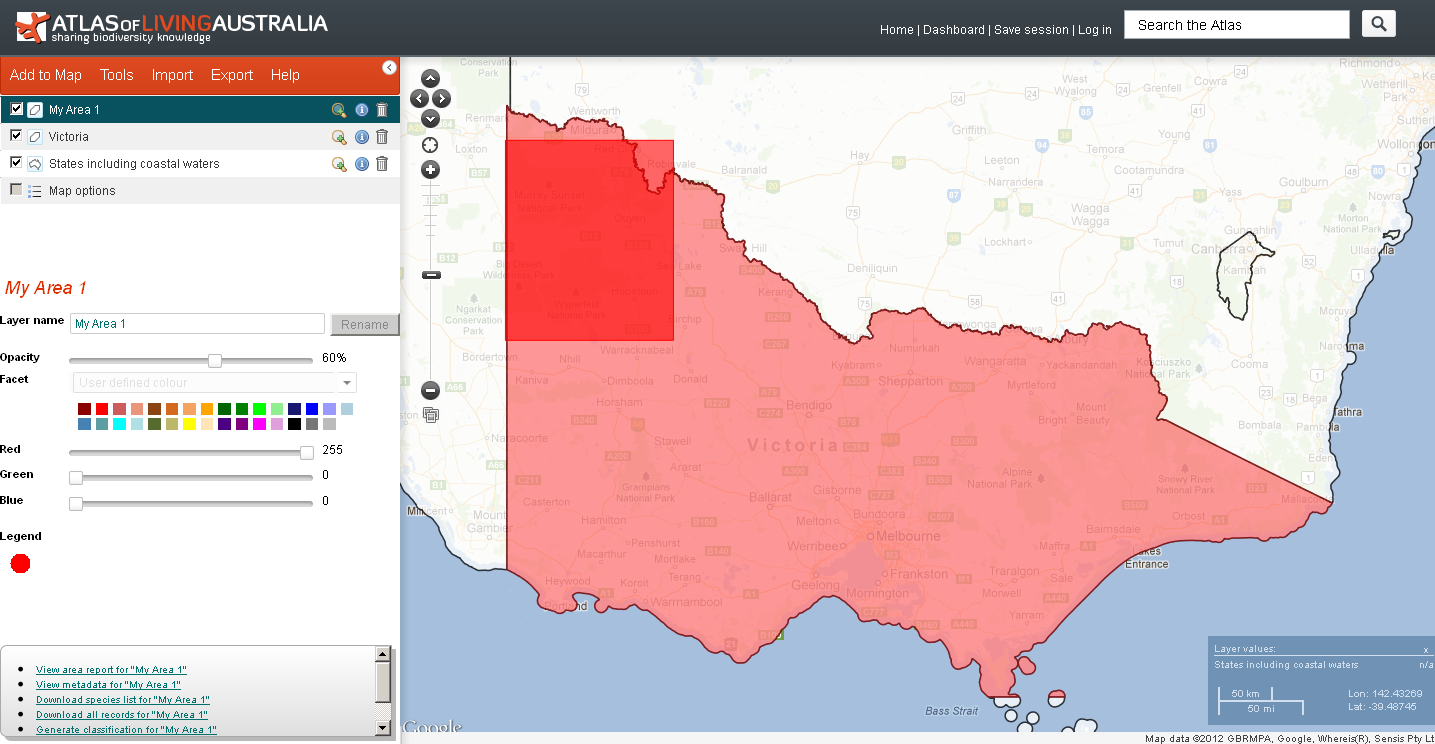Screen dimensions: 1435x744
Task: Delete the Victoria layer with trash icon
Action: [x=381, y=137]
